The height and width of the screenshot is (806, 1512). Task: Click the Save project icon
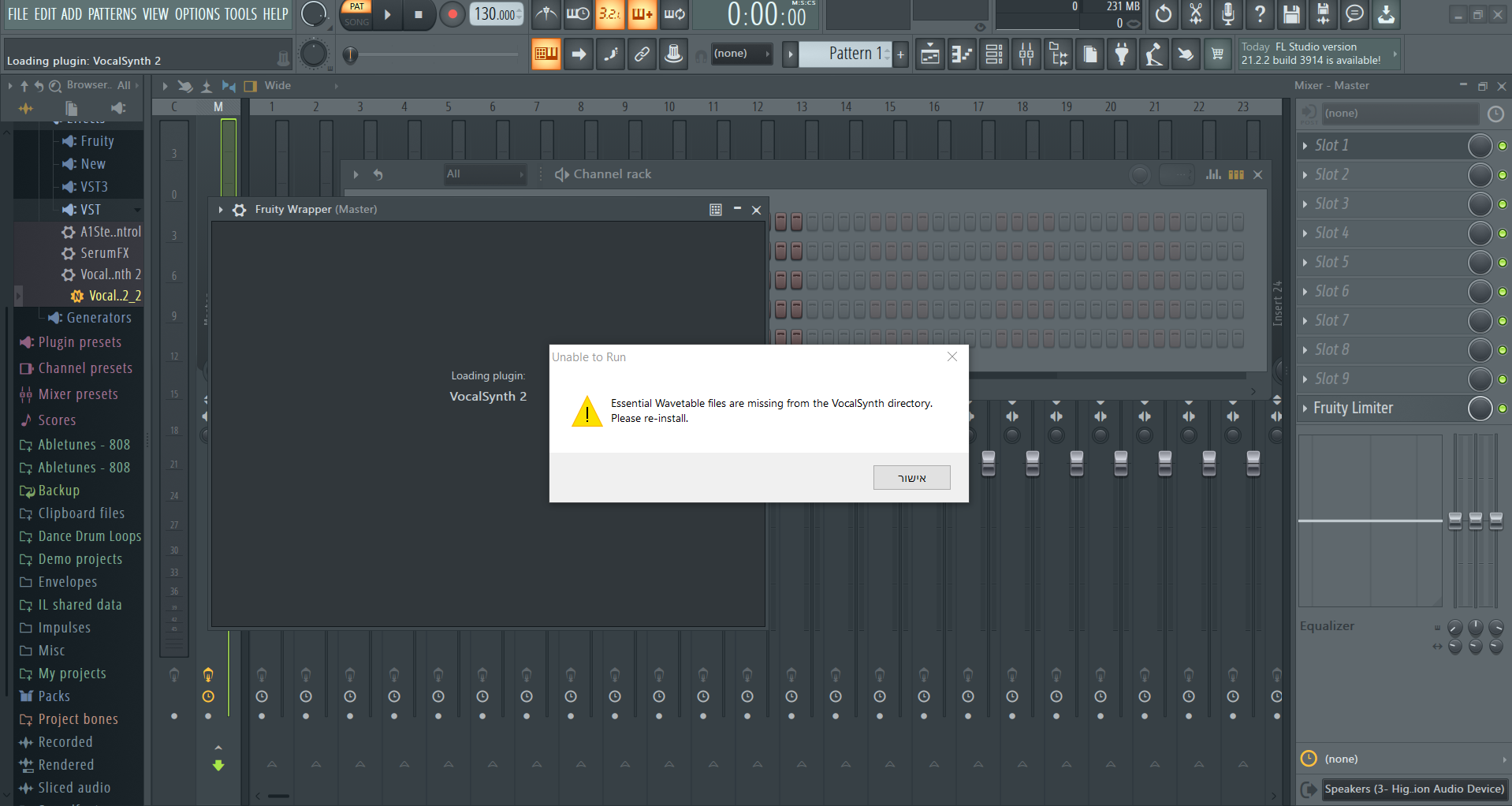(1291, 14)
